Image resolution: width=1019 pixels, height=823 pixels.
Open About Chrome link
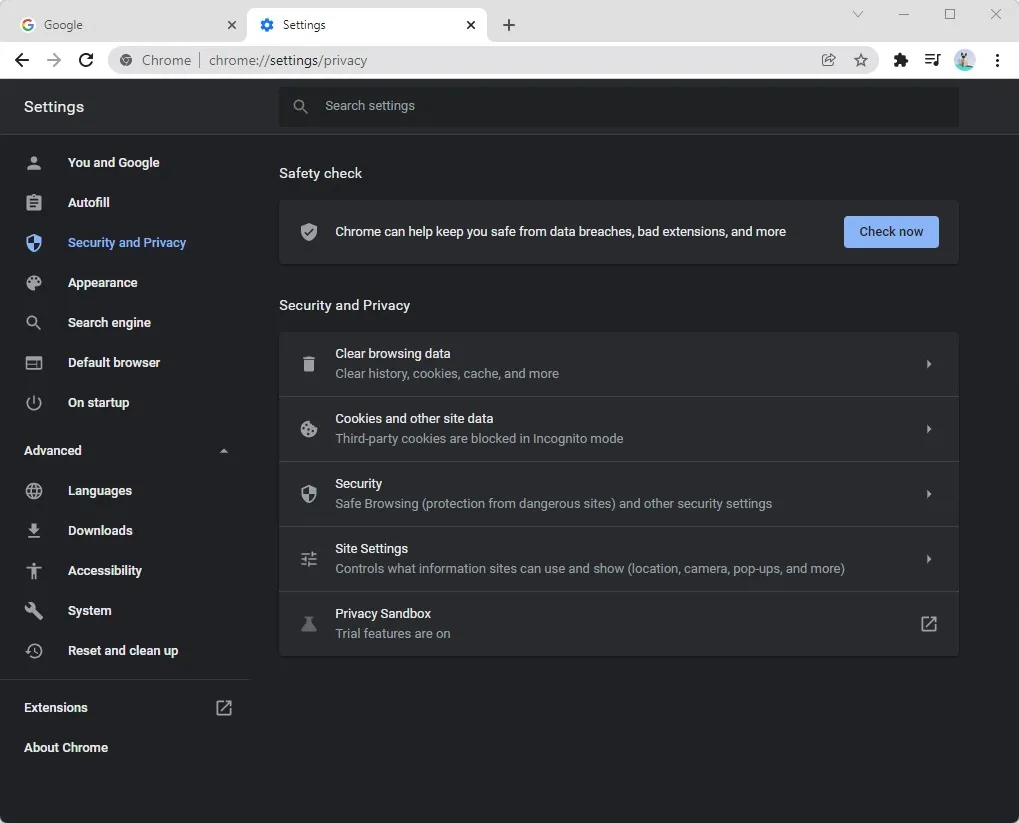[x=66, y=748]
